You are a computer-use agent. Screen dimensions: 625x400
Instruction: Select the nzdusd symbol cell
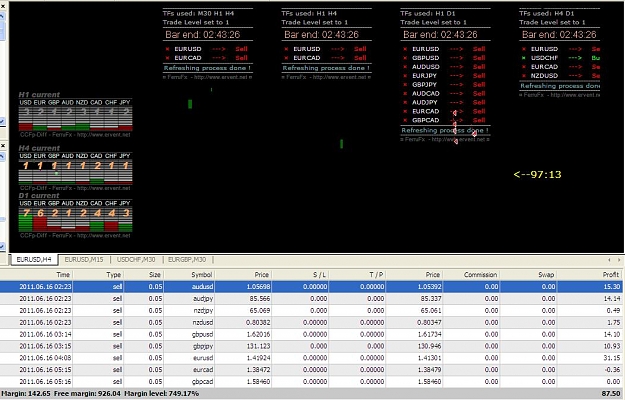point(203,322)
